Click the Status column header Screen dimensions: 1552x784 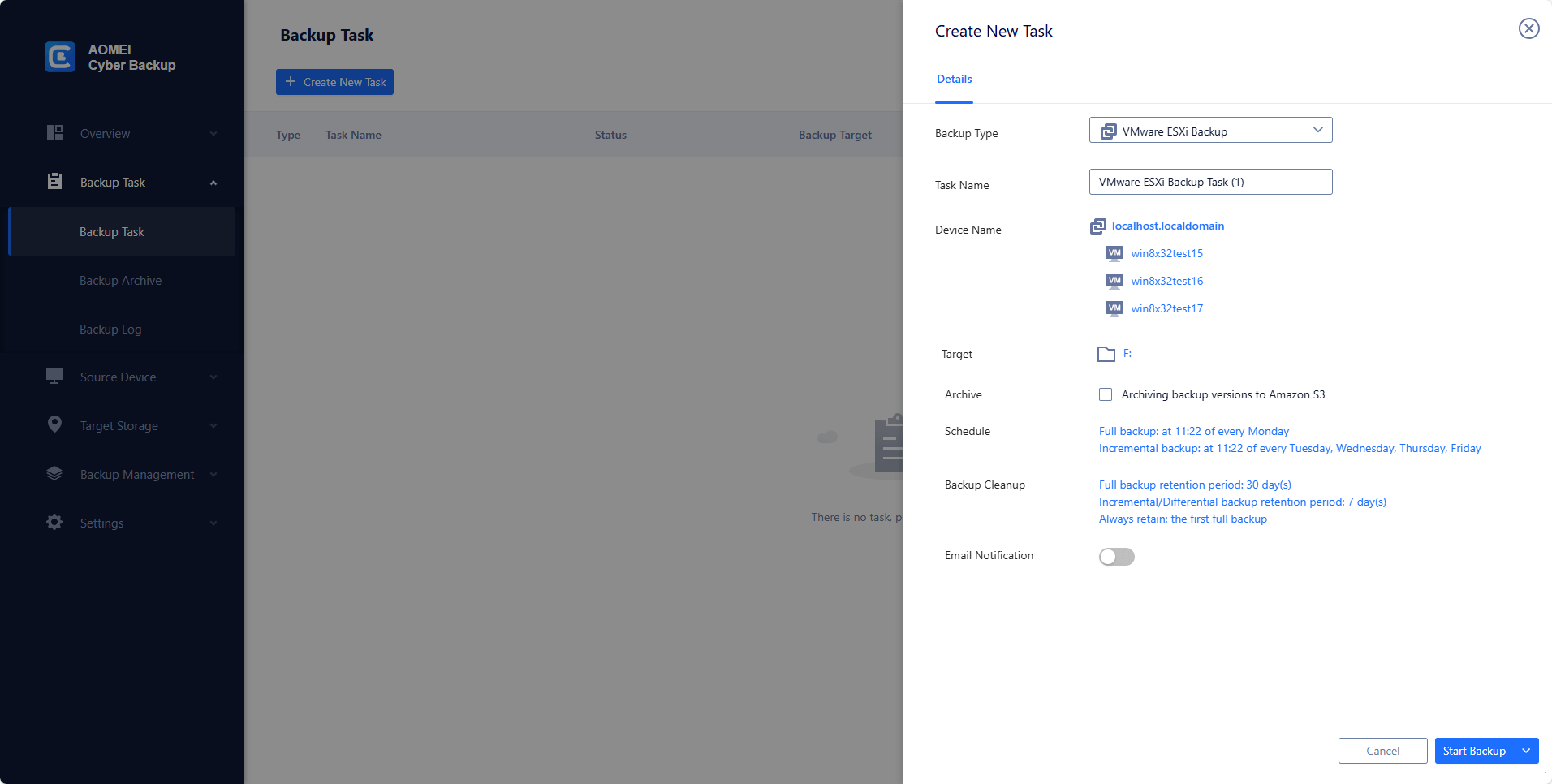[x=610, y=135]
